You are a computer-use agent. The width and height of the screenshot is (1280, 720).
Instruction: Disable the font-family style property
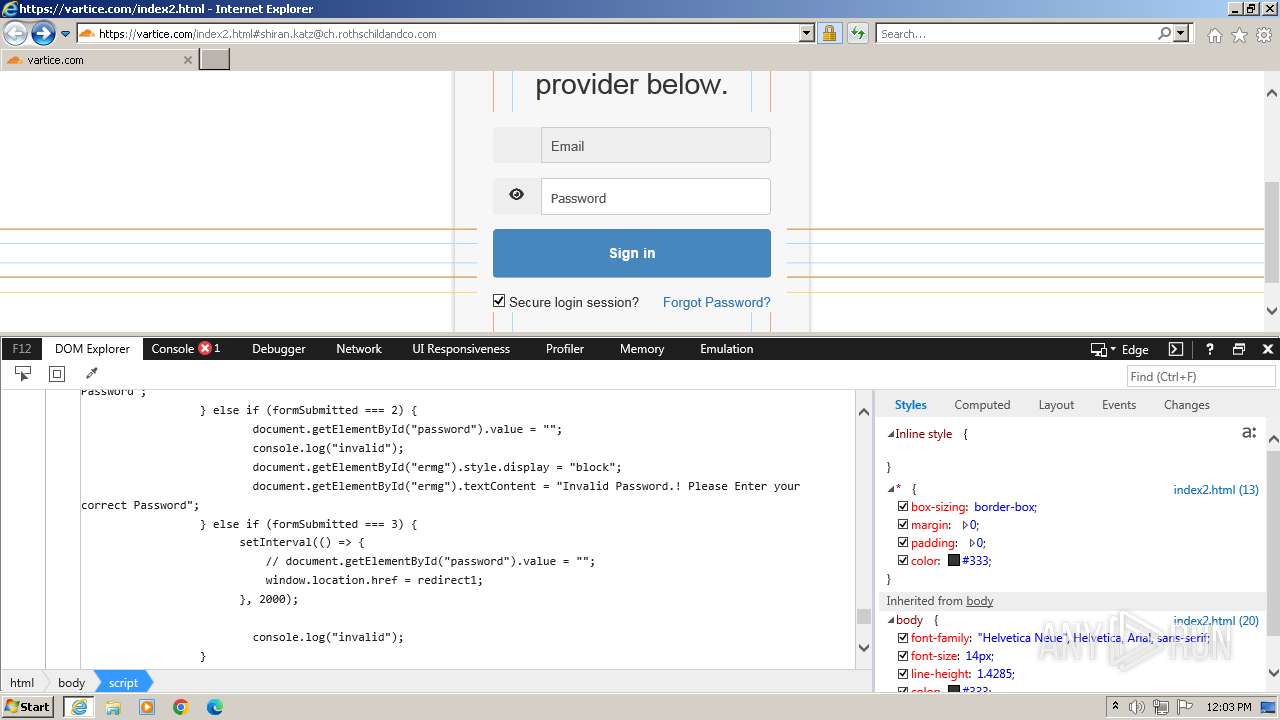903,638
